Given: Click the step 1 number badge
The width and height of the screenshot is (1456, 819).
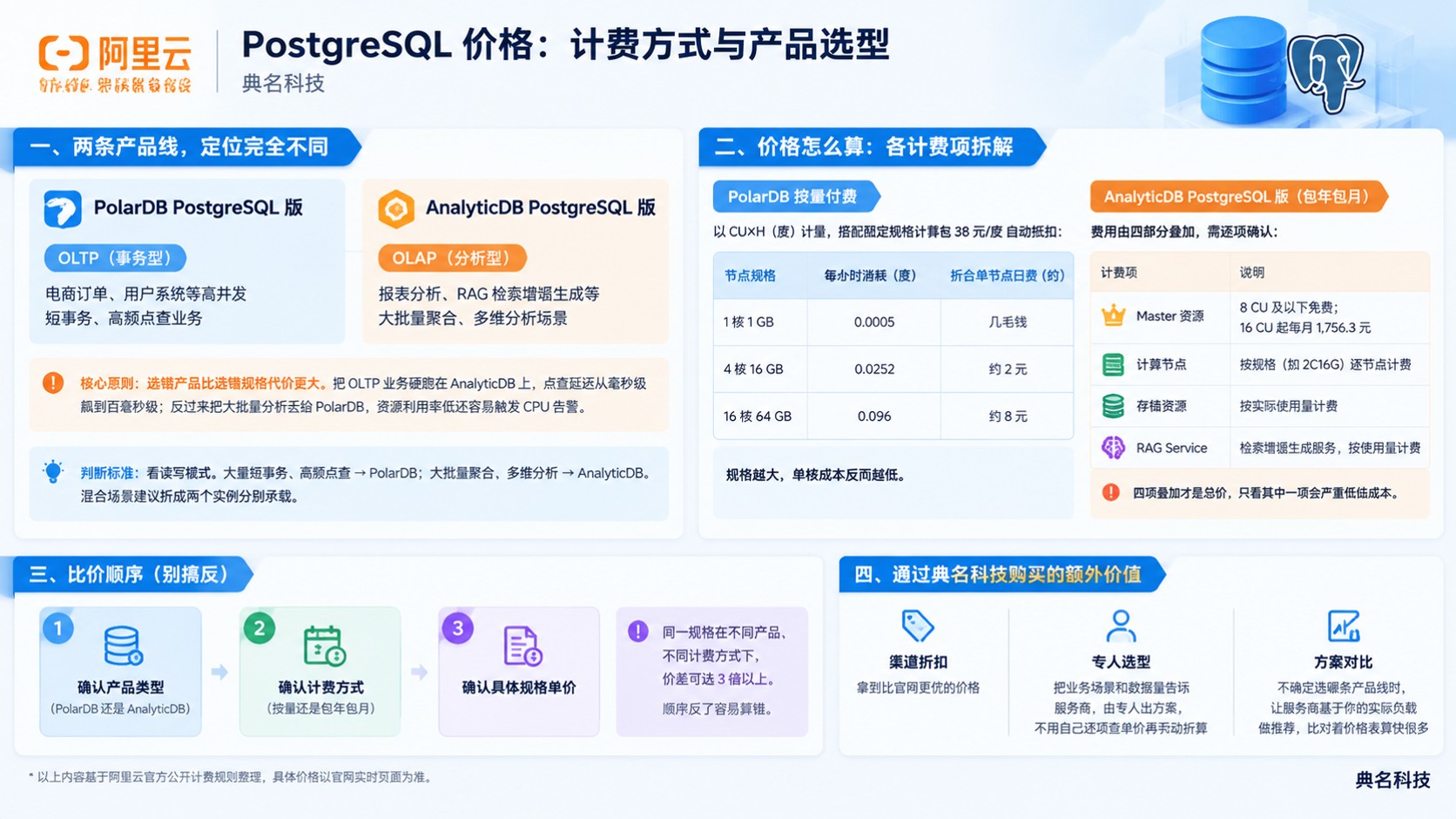Looking at the screenshot, I should (x=57, y=627).
